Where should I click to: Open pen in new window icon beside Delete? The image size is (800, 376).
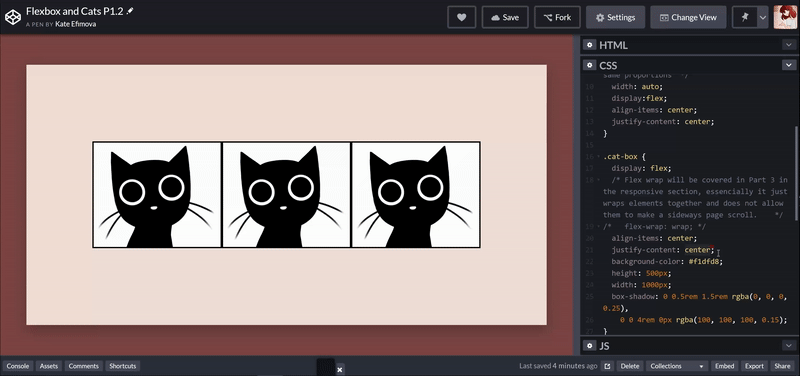[x=608, y=366]
